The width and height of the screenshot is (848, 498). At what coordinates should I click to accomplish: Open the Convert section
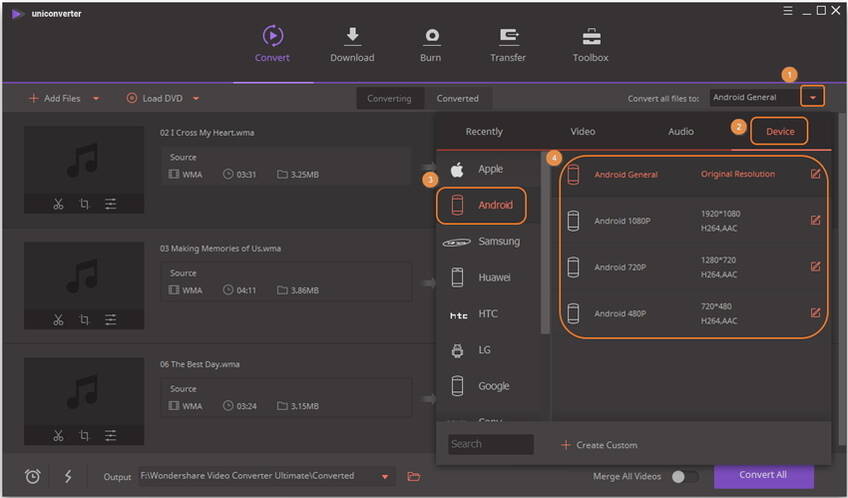pos(272,44)
